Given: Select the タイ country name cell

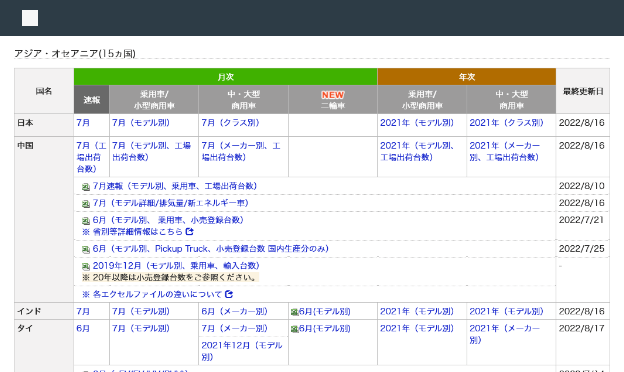Looking at the screenshot, I should (44, 346).
